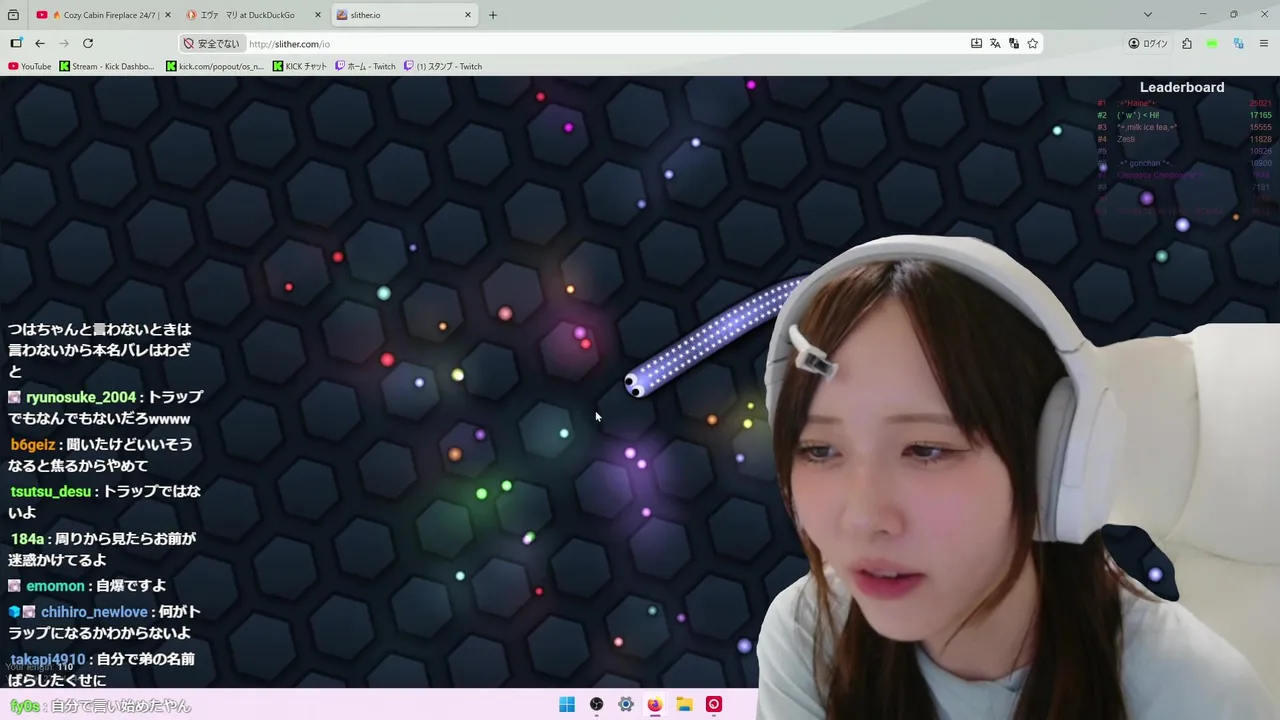Toggle the browser sidebar button

click(16, 43)
